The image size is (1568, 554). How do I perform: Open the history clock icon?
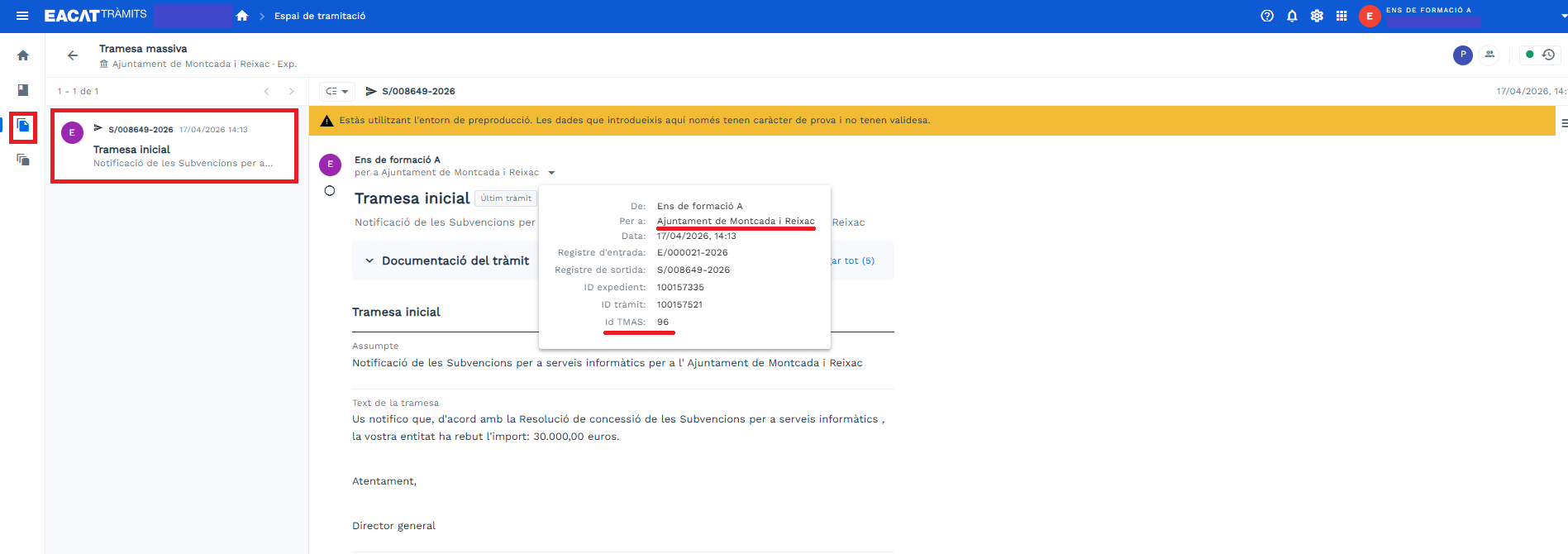pyautogui.click(x=1549, y=55)
